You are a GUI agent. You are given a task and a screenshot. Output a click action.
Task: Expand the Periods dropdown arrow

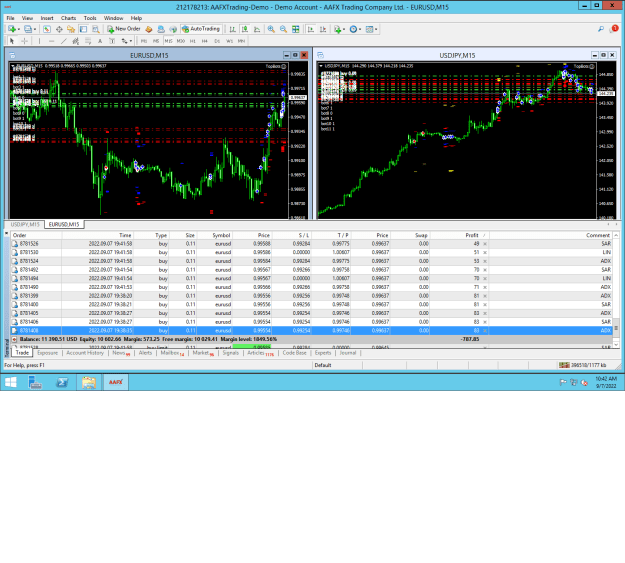360,29
